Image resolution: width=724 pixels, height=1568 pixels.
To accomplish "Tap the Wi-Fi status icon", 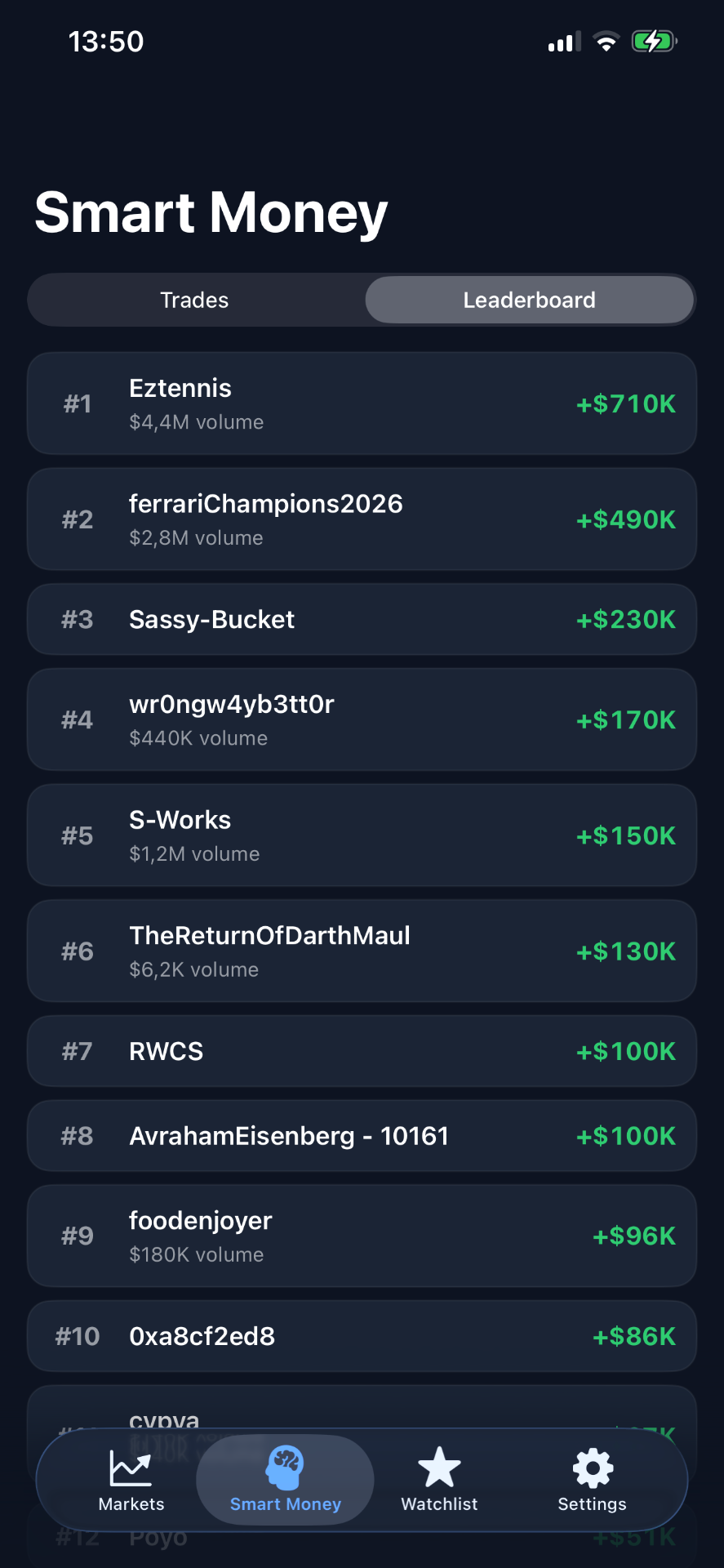I will coord(606,41).
